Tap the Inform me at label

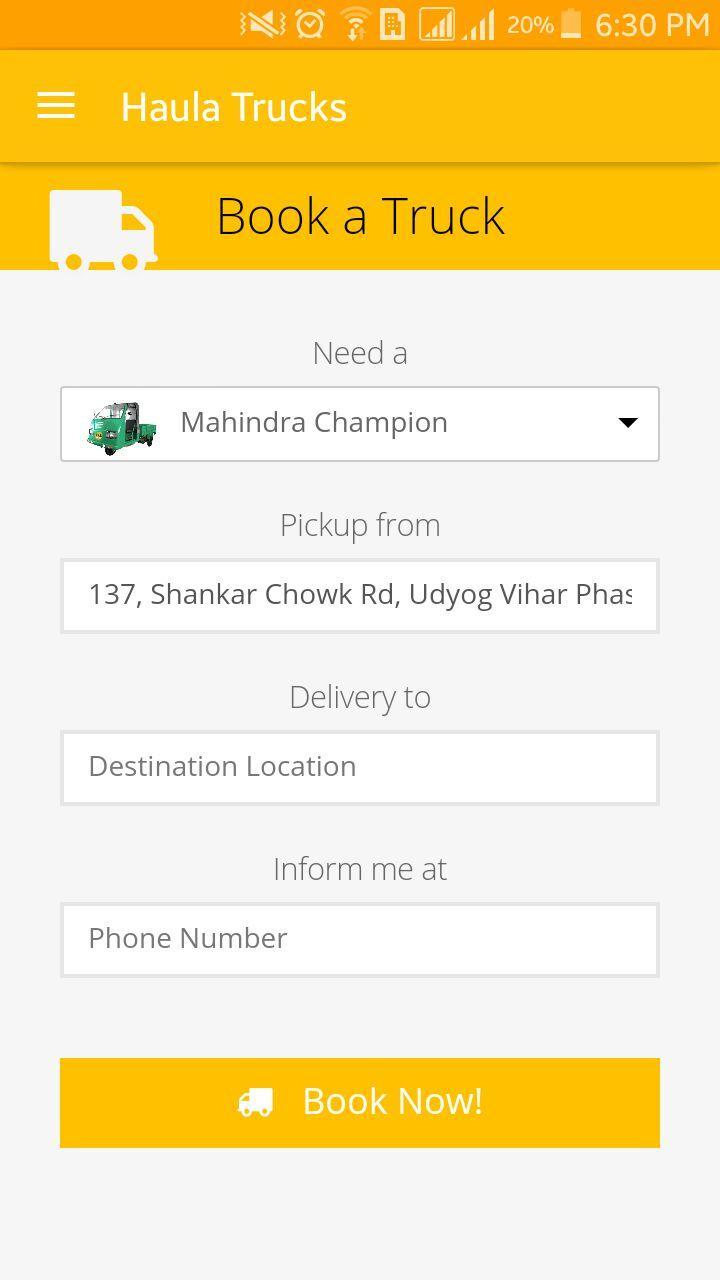[360, 869]
